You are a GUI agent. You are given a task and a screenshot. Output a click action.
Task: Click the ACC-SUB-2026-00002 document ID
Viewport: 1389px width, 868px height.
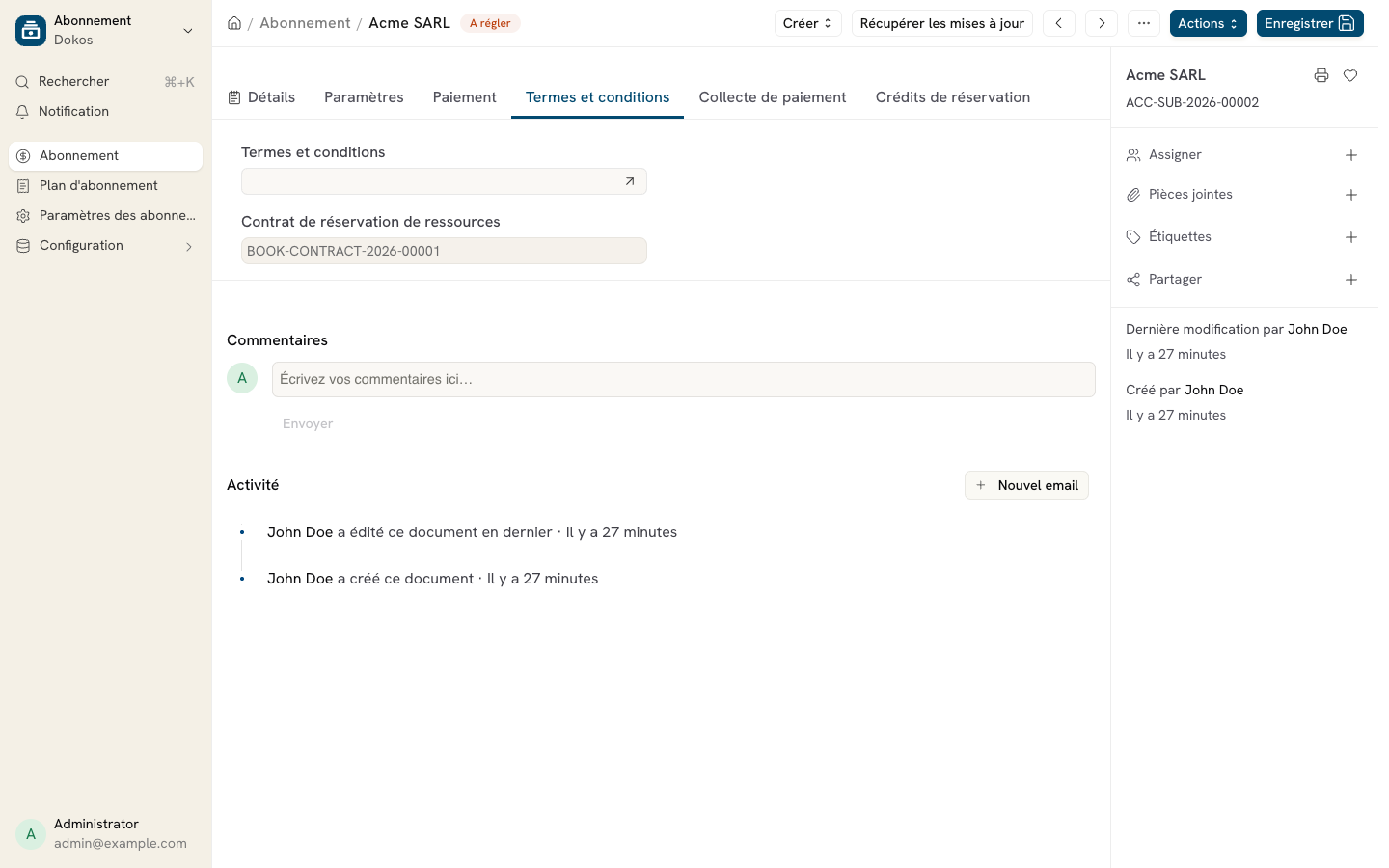tap(1192, 102)
